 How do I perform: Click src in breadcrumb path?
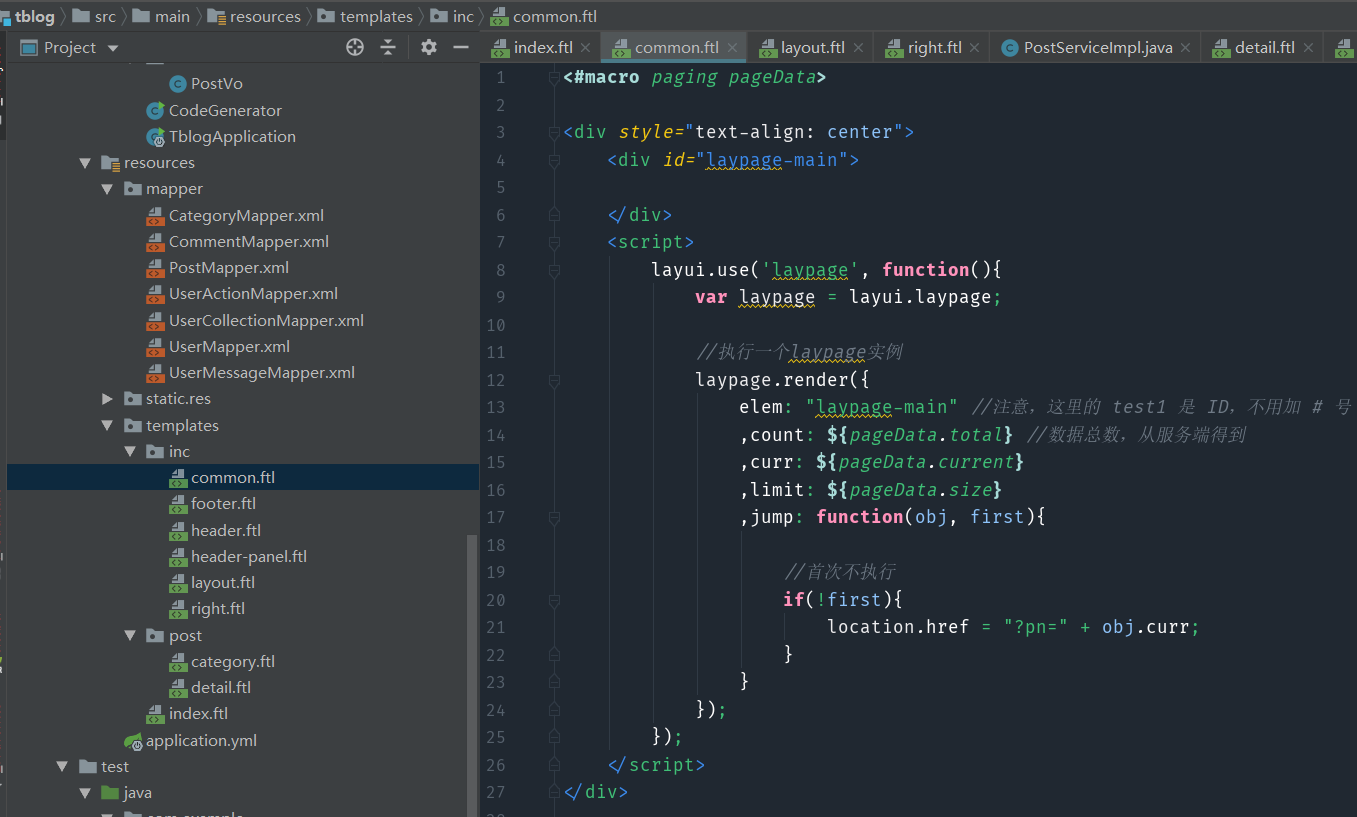coord(106,16)
